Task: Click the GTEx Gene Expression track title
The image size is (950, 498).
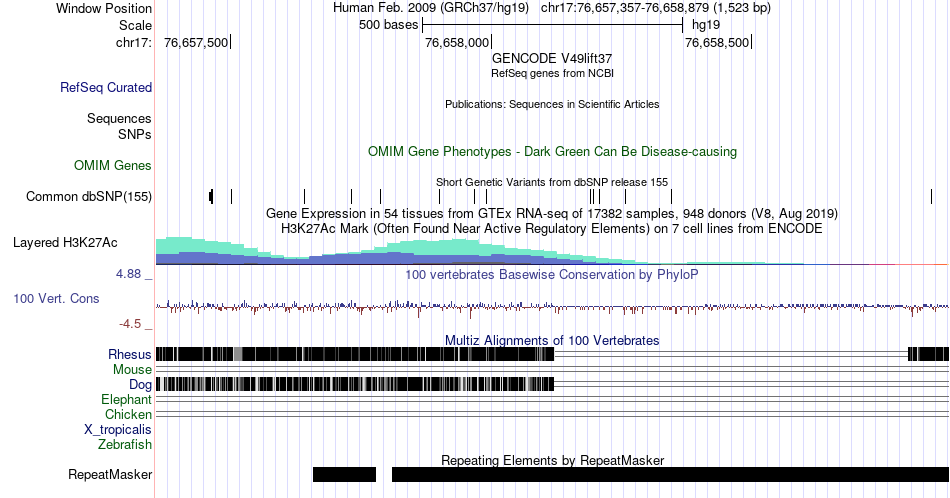Action: tap(552, 213)
